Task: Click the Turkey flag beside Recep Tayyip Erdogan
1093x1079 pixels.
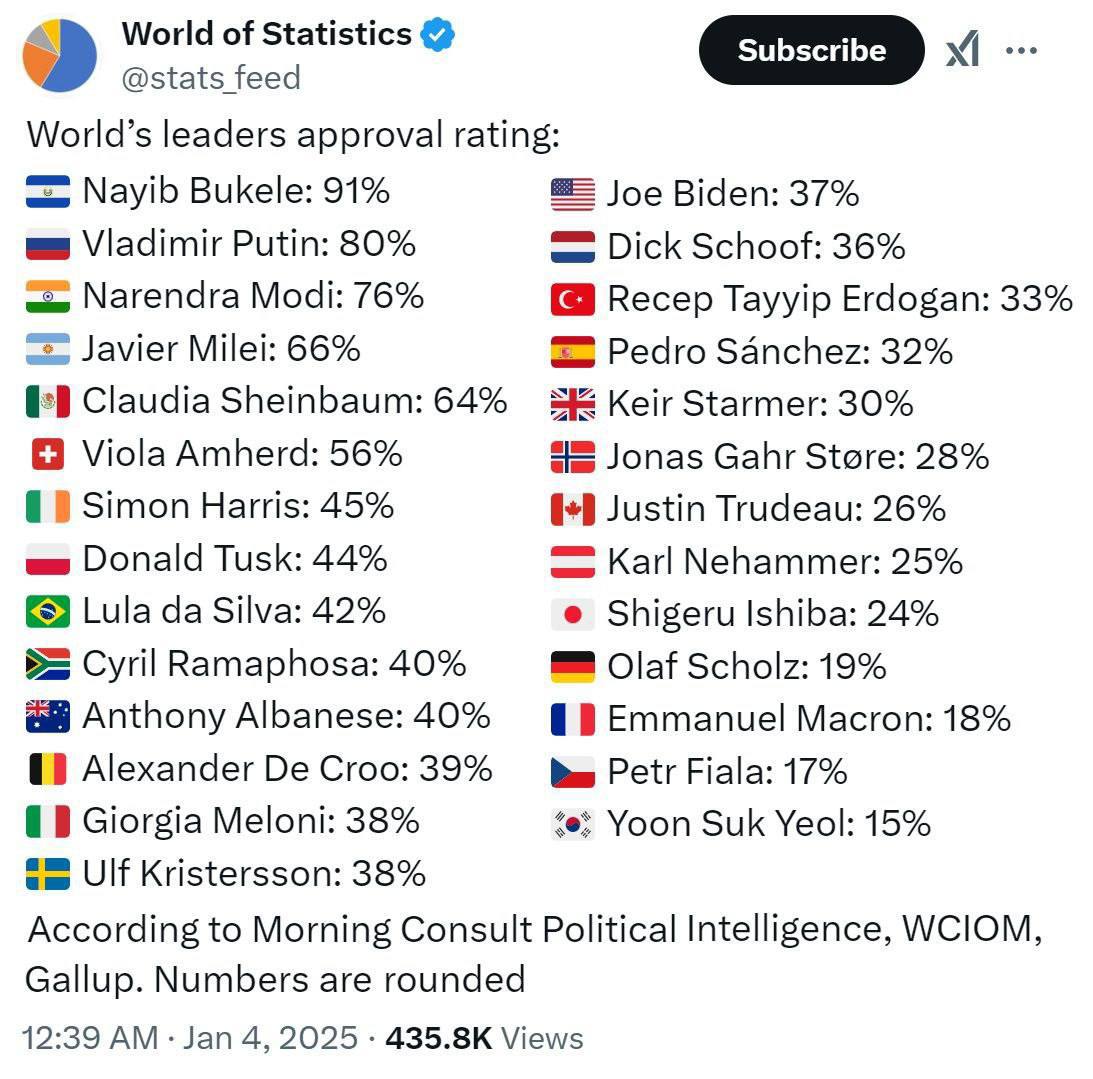Action: pyautogui.click(x=573, y=299)
